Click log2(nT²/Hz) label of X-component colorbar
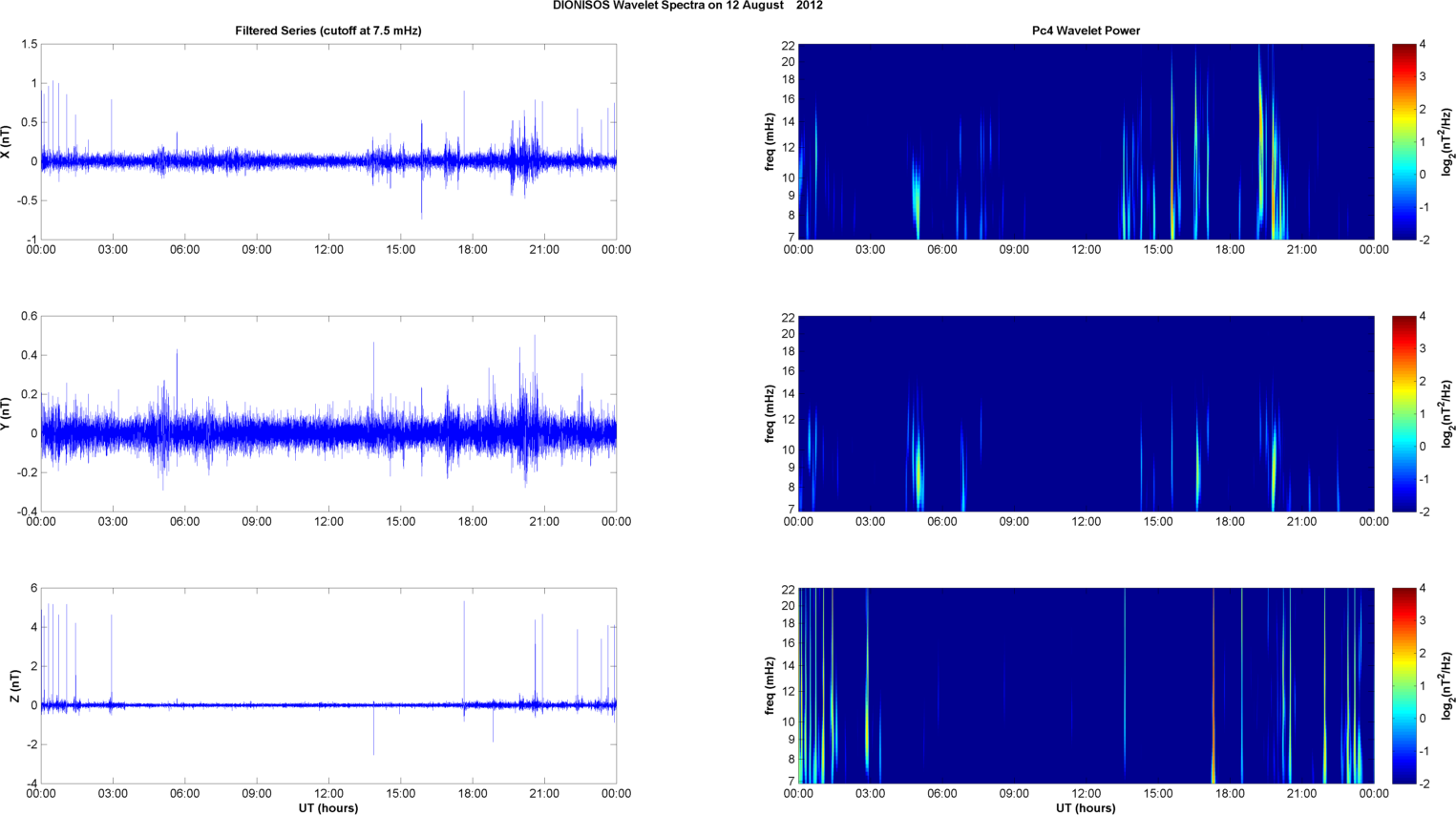This screenshot has width=1456, height=815. (x=1447, y=142)
